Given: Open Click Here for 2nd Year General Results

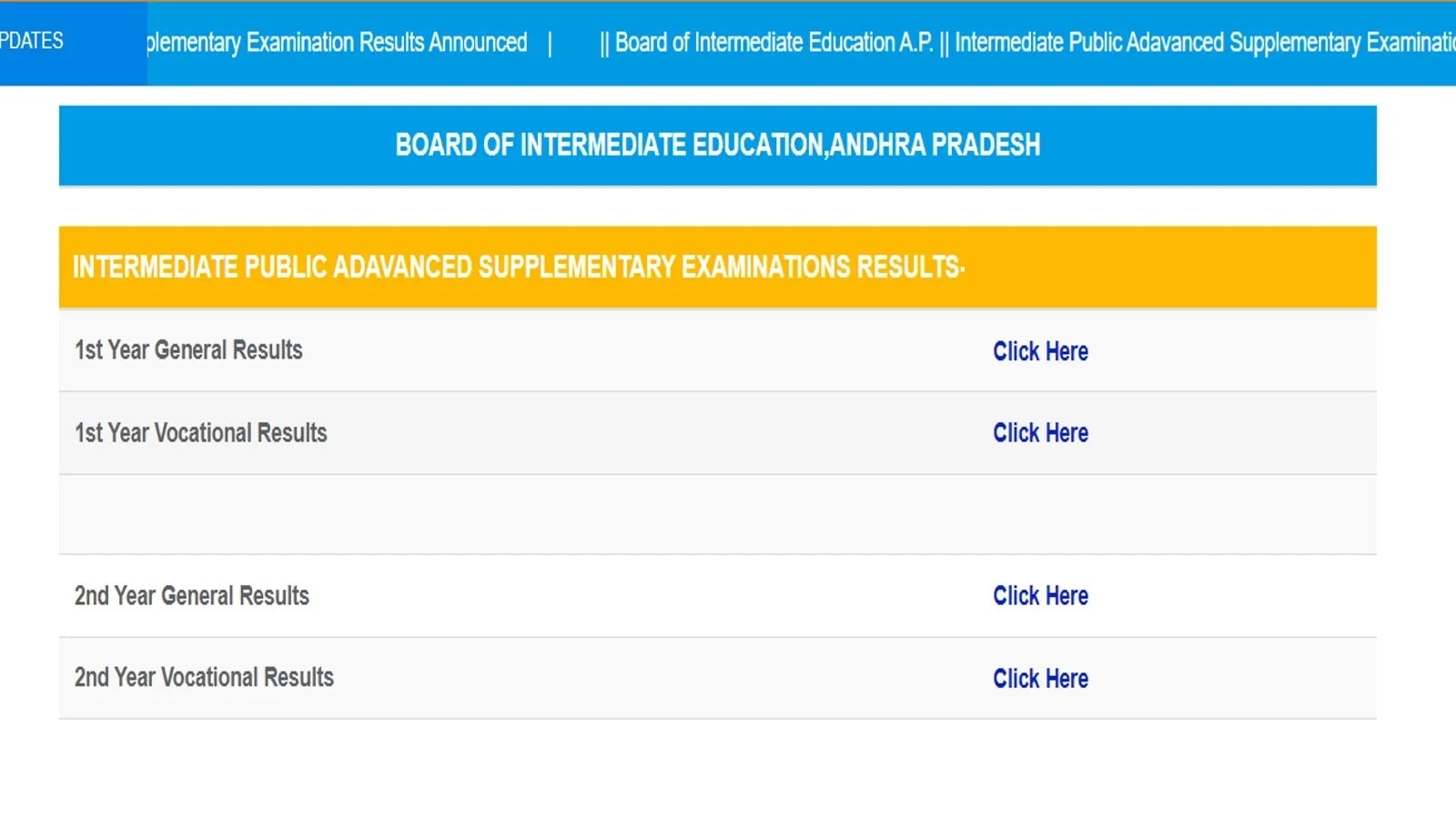Looking at the screenshot, I should [1040, 596].
